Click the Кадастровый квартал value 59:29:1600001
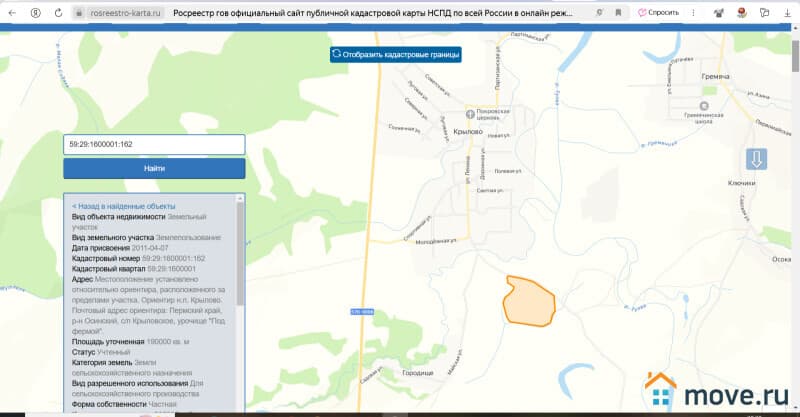The height and width of the screenshot is (417, 800). click(x=171, y=269)
